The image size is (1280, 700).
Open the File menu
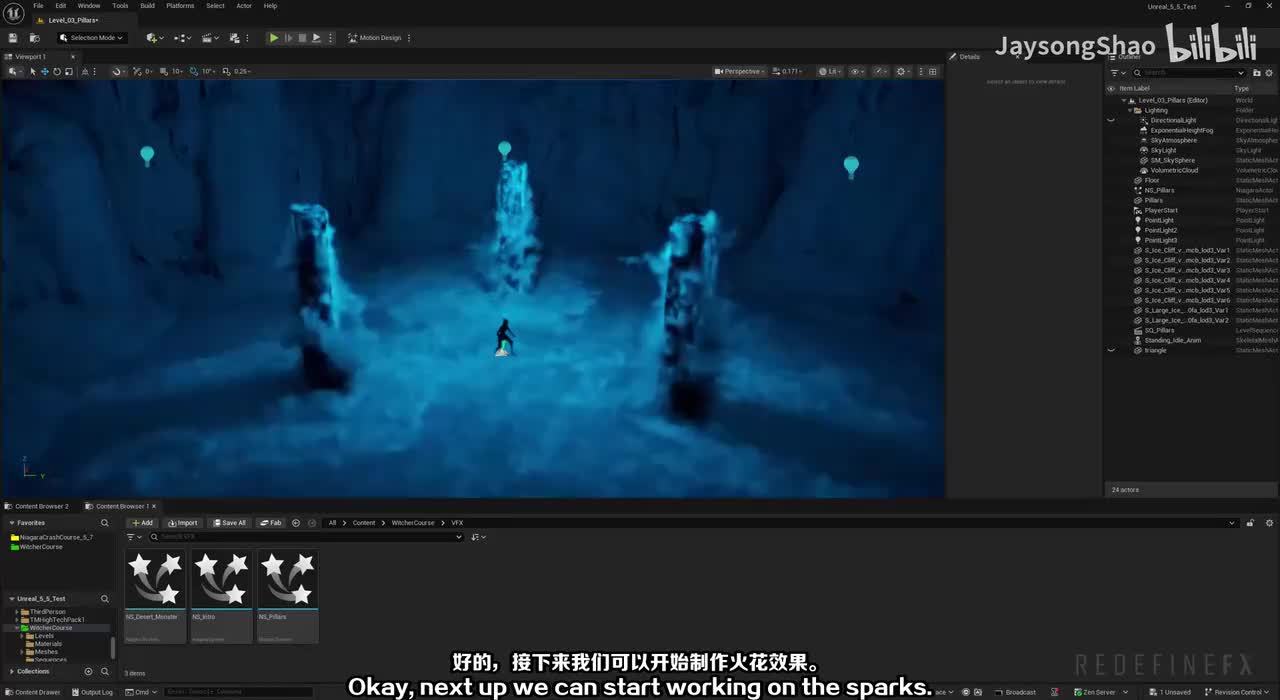(38, 6)
